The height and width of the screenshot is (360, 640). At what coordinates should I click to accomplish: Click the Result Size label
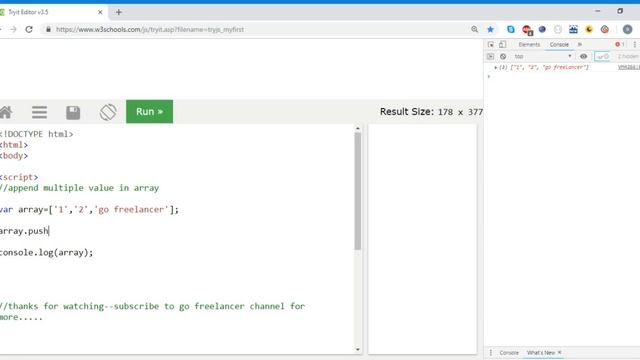[407, 112]
